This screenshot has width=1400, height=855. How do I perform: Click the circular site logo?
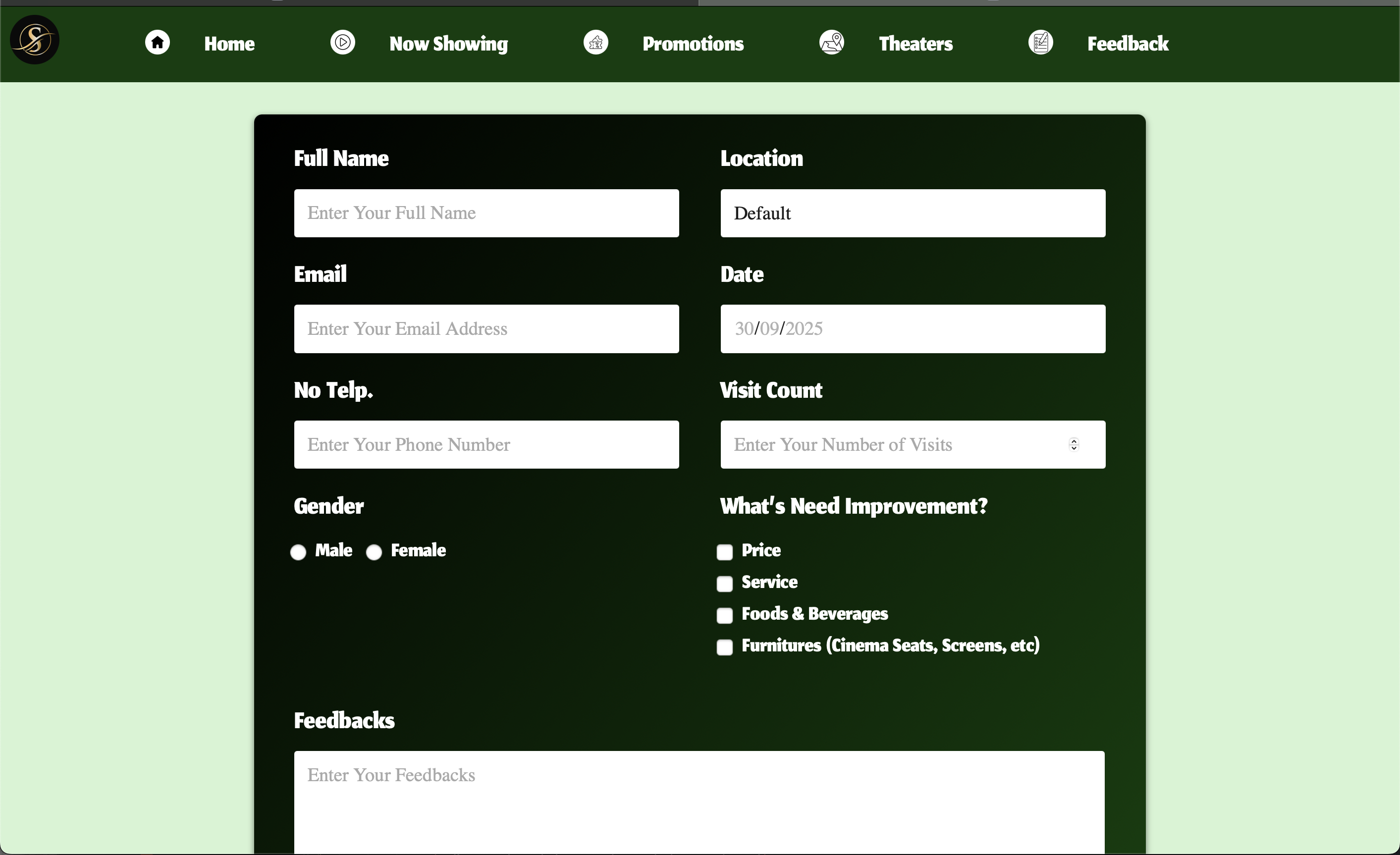(x=34, y=40)
